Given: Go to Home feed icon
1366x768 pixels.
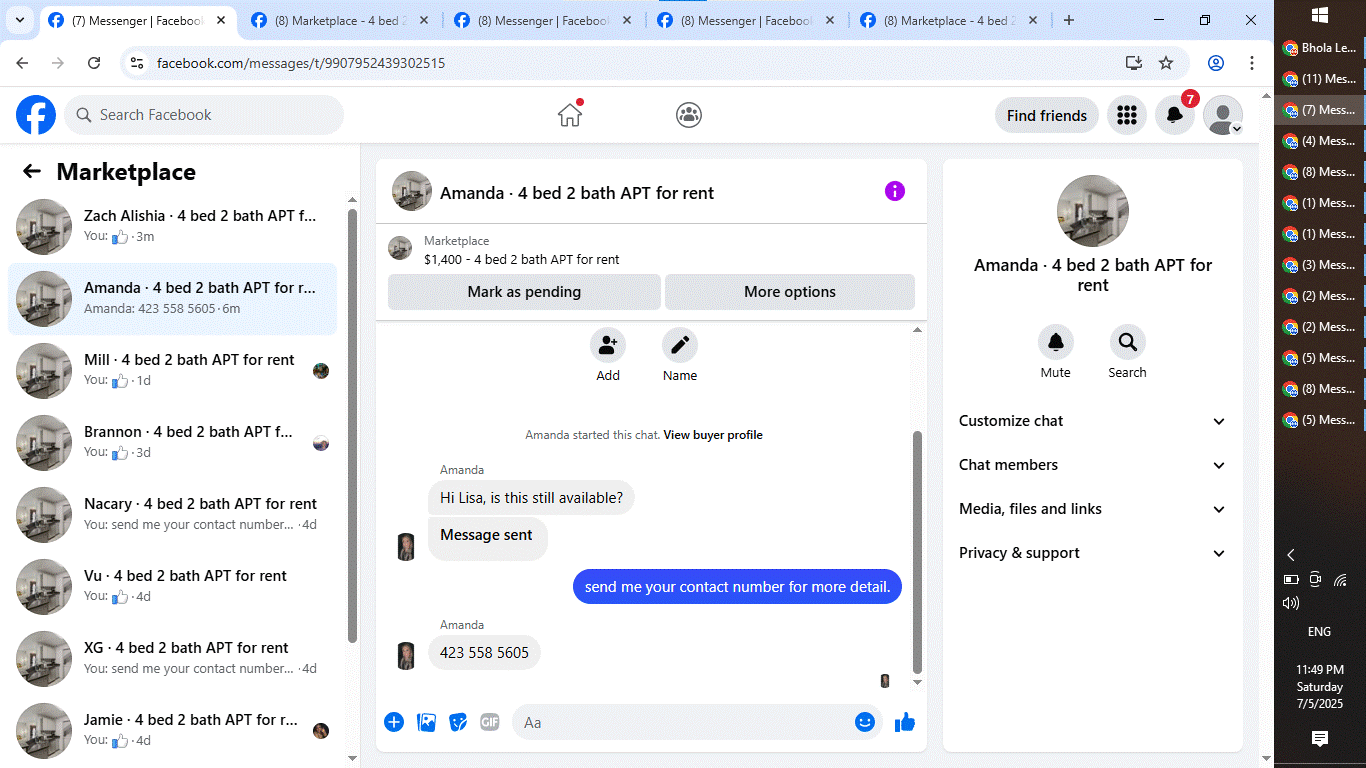Looking at the screenshot, I should click(x=570, y=115).
